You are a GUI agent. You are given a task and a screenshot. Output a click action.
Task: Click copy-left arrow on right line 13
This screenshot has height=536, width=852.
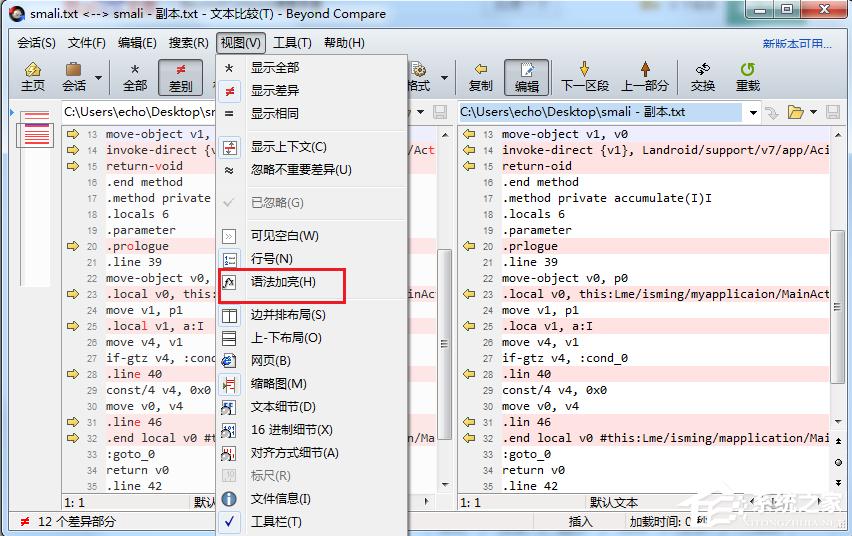tap(469, 134)
